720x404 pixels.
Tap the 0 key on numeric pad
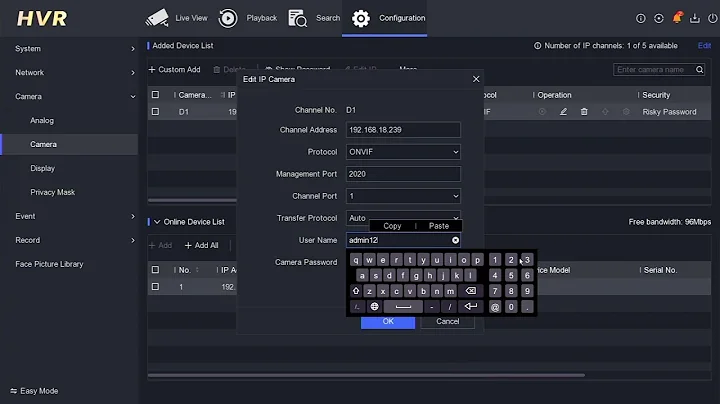[x=511, y=307]
